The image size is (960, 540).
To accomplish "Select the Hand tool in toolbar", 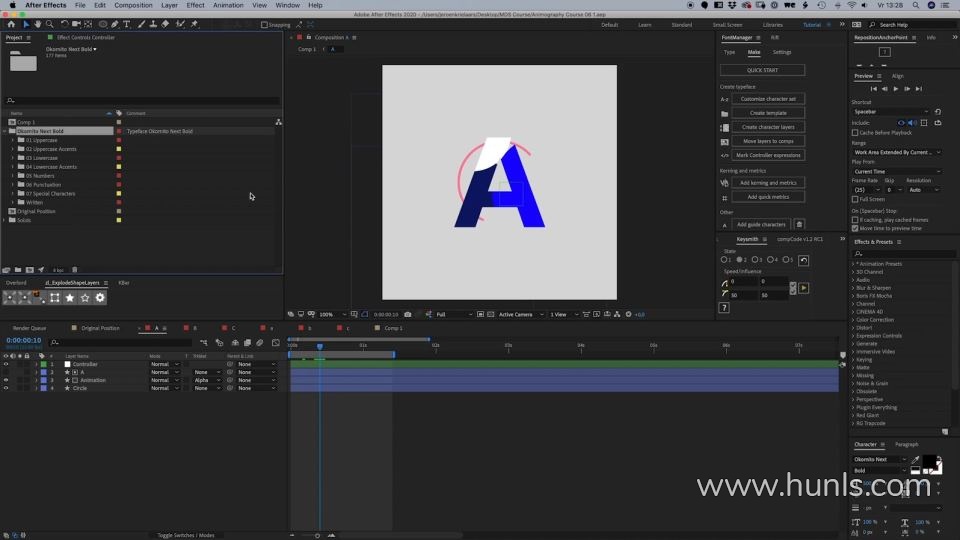I will pyautogui.click(x=38, y=24).
